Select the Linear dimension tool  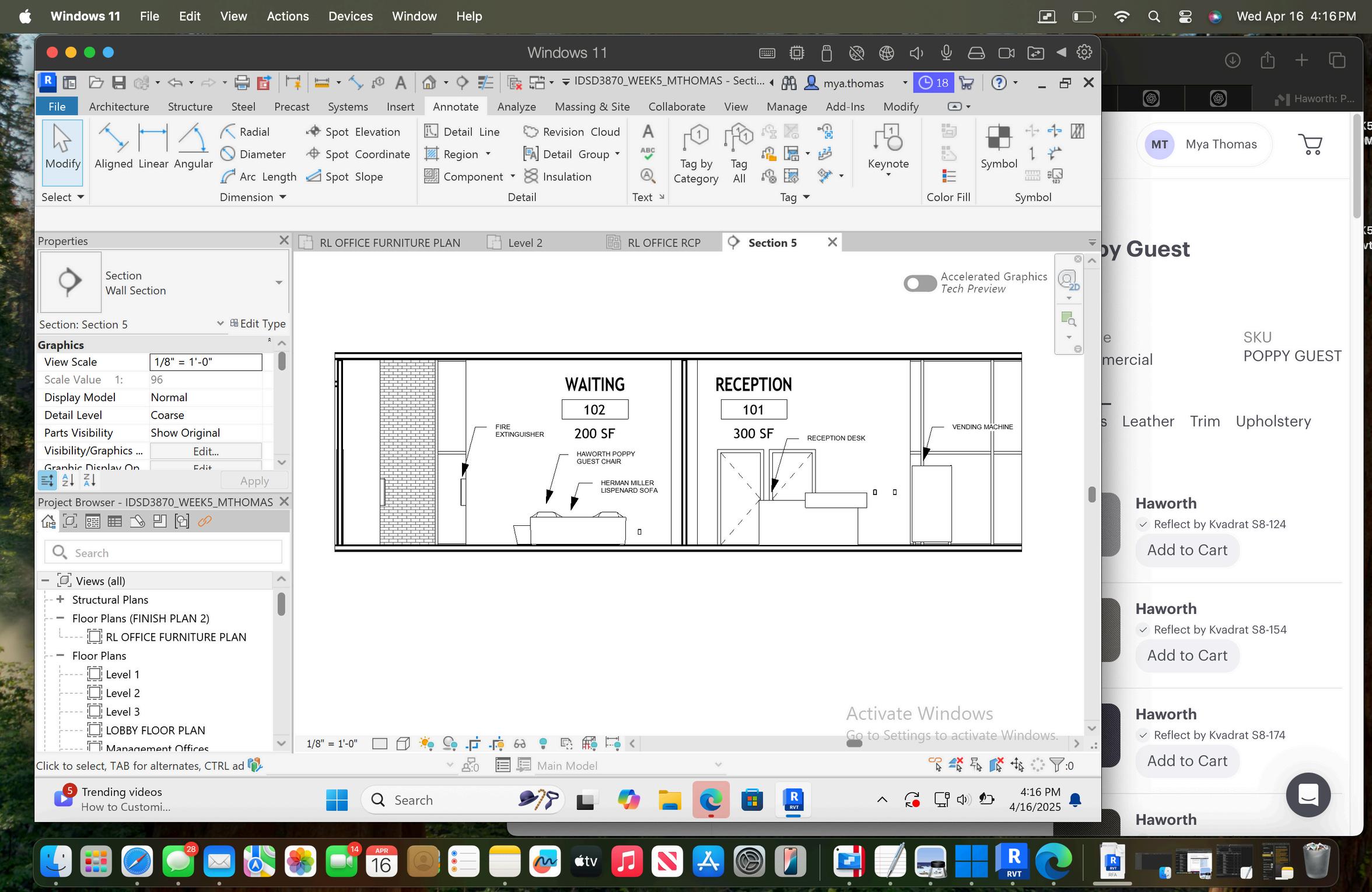(153, 146)
